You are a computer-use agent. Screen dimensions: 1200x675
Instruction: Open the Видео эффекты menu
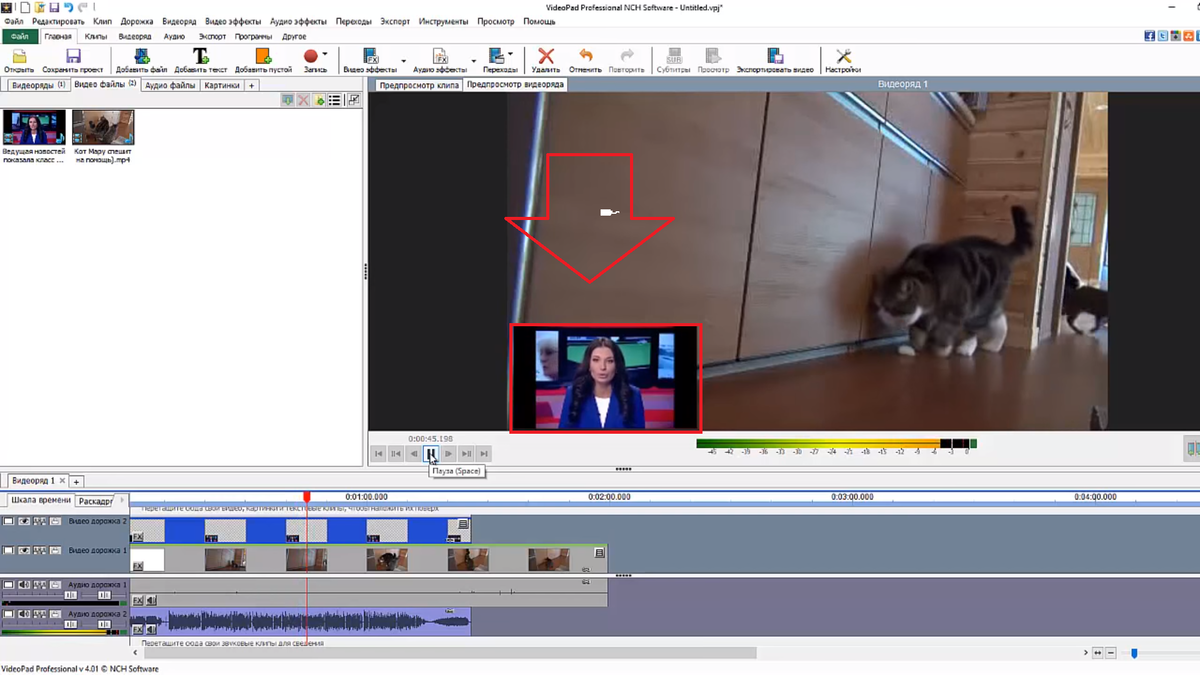(233, 21)
